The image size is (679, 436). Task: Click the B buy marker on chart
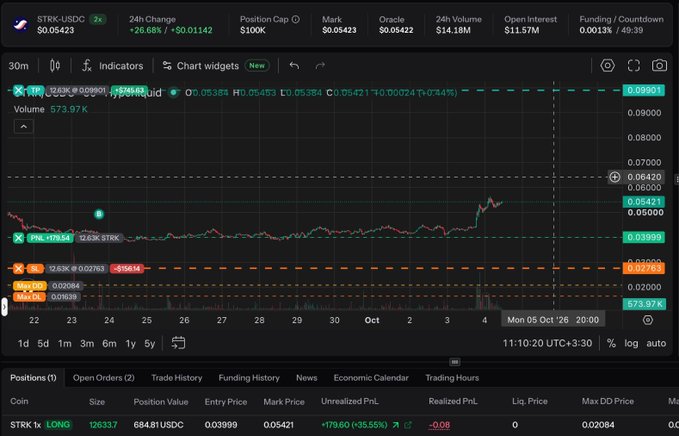point(99,214)
